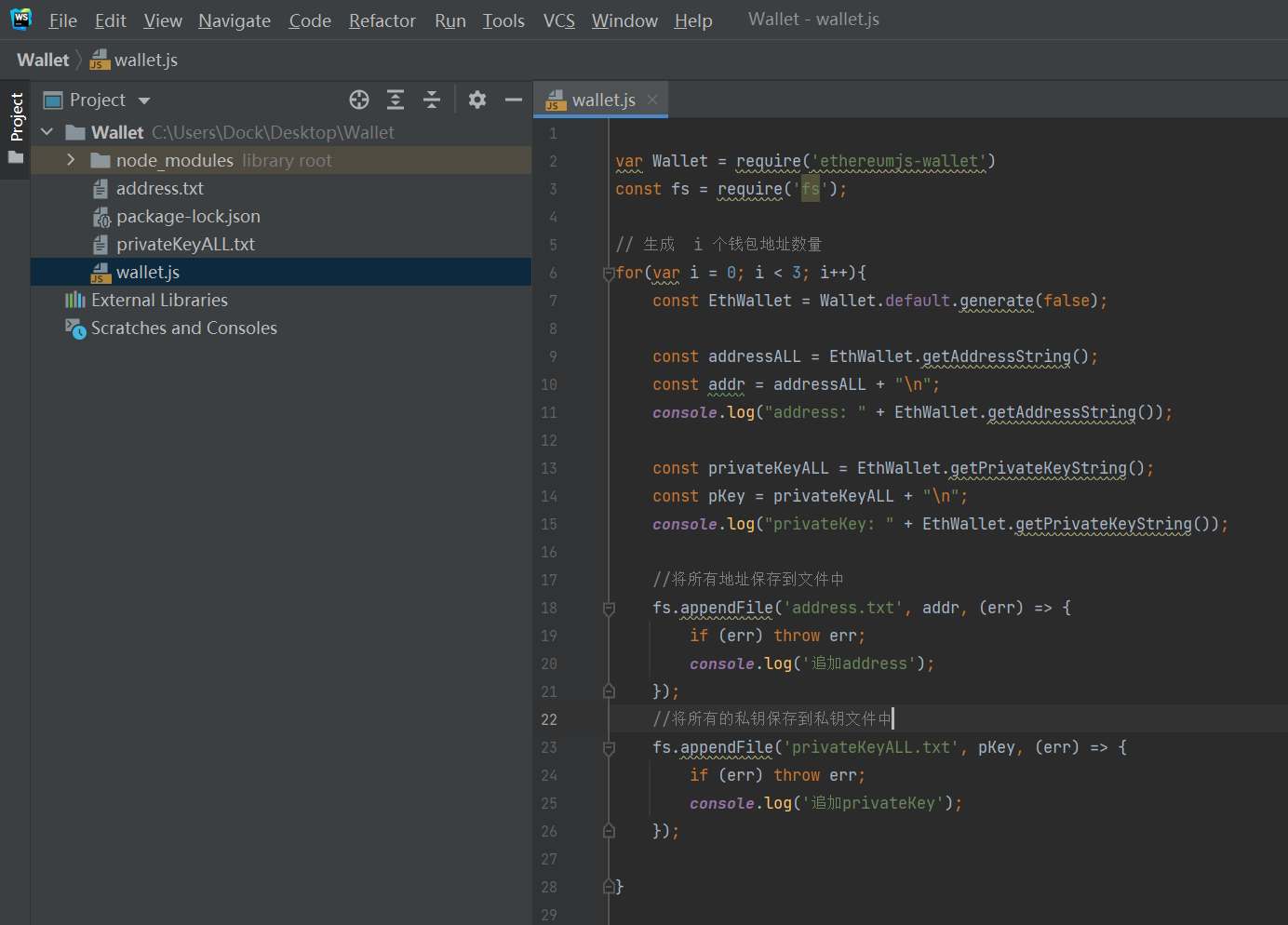Open the Tools menu

(x=503, y=20)
